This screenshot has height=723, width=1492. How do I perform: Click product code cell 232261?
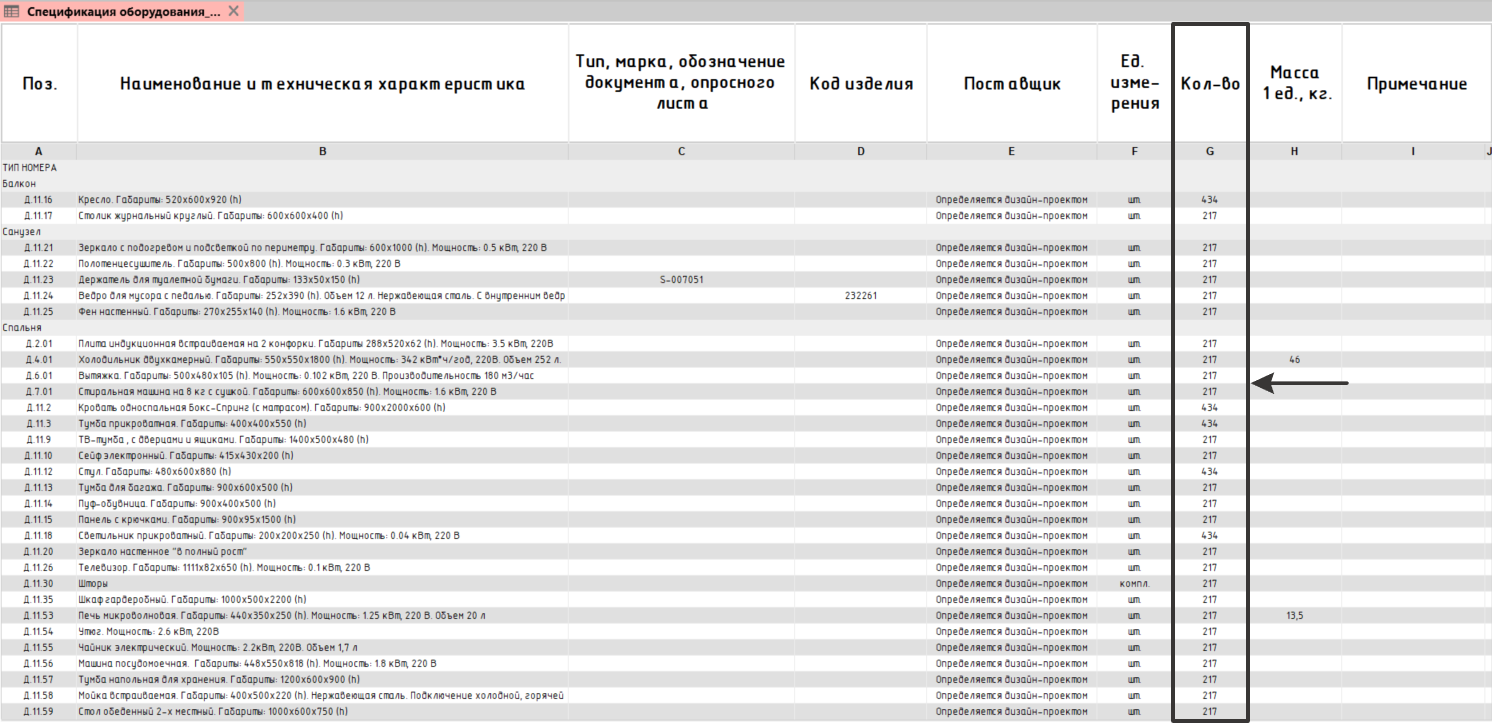[x=861, y=295]
